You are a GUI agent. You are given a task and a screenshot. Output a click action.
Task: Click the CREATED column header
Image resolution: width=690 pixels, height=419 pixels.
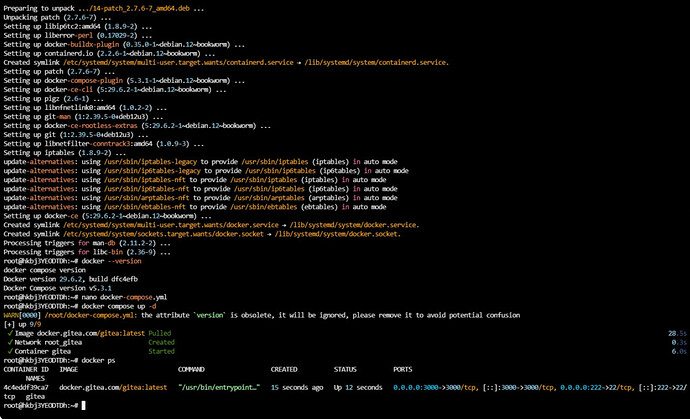(284, 369)
